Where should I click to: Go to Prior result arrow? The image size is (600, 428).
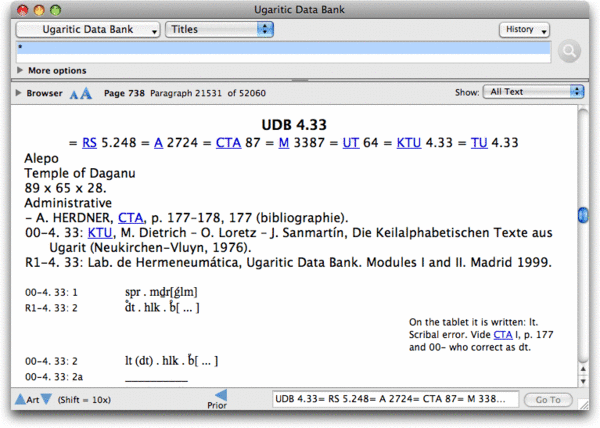(220, 395)
